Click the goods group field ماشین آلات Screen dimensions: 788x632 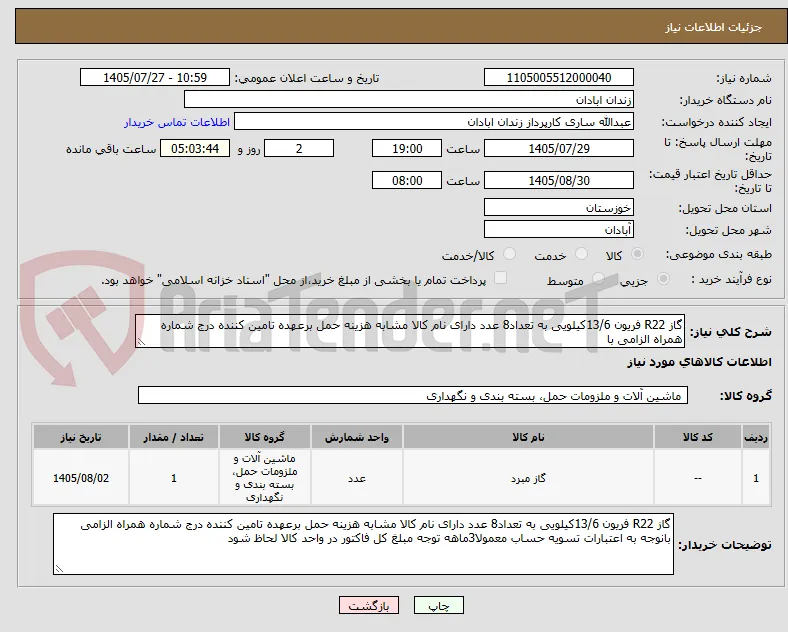tap(413, 395)
